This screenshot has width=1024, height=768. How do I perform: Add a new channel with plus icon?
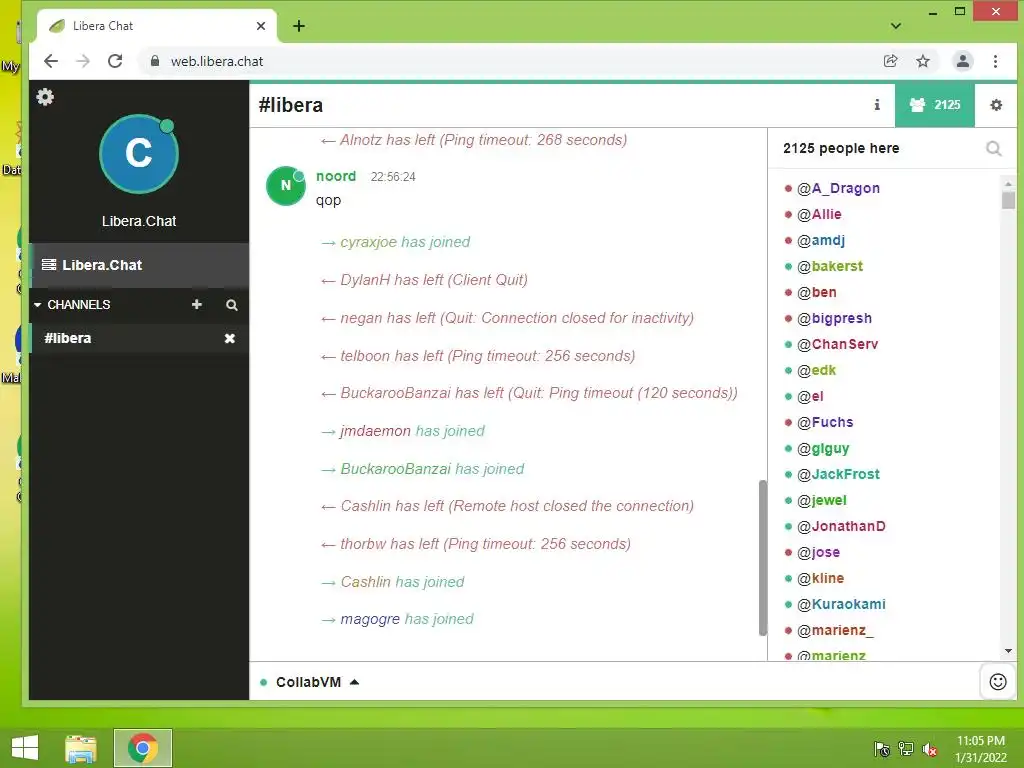pos(197,304)
